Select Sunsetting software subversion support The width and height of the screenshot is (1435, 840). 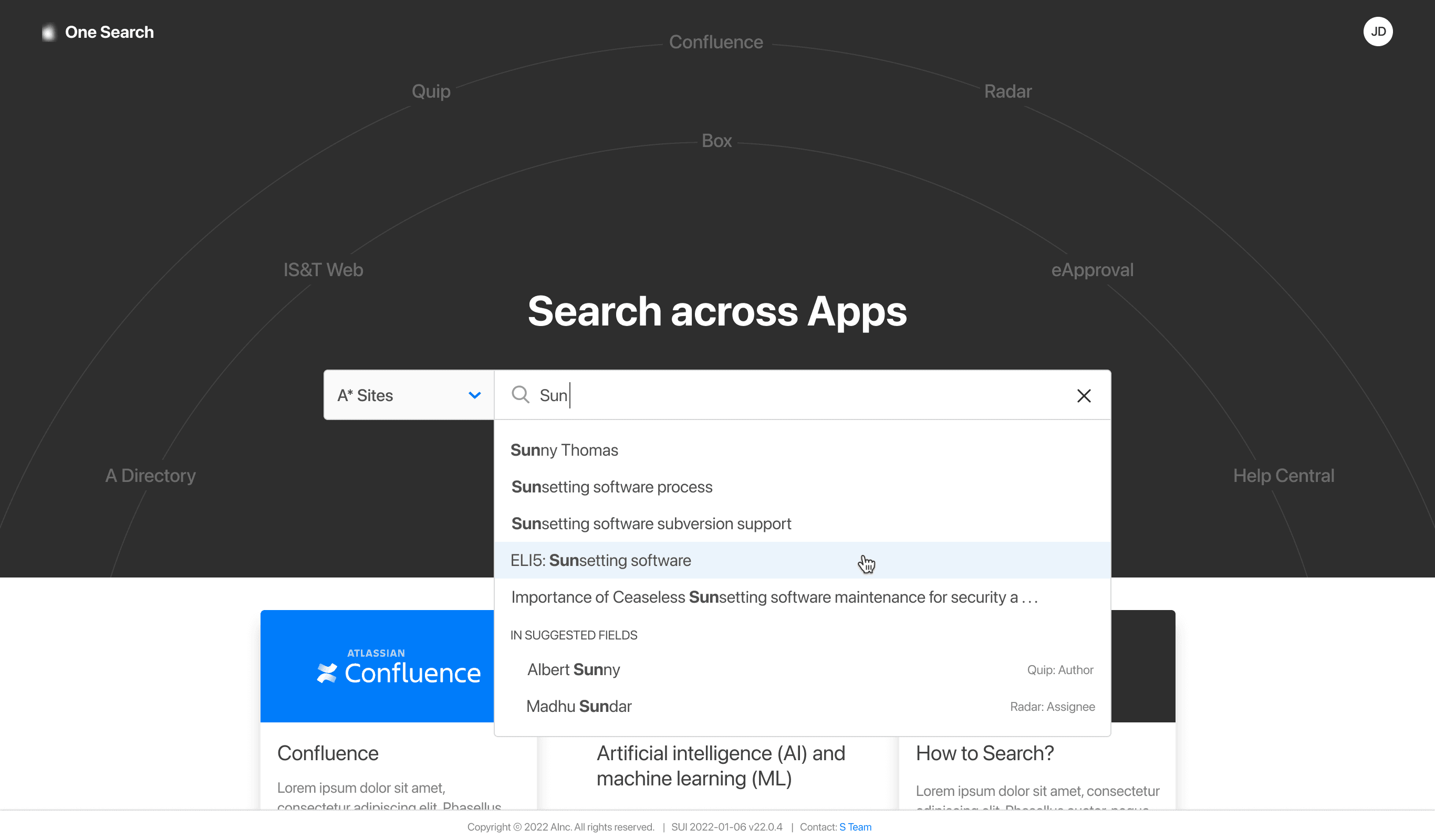pos(651,523)
